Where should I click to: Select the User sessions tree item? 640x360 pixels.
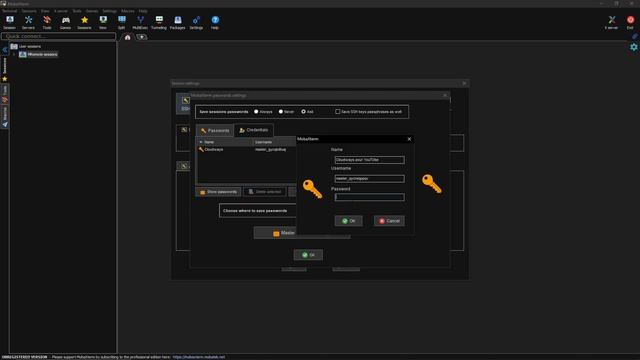click(29, 46)
